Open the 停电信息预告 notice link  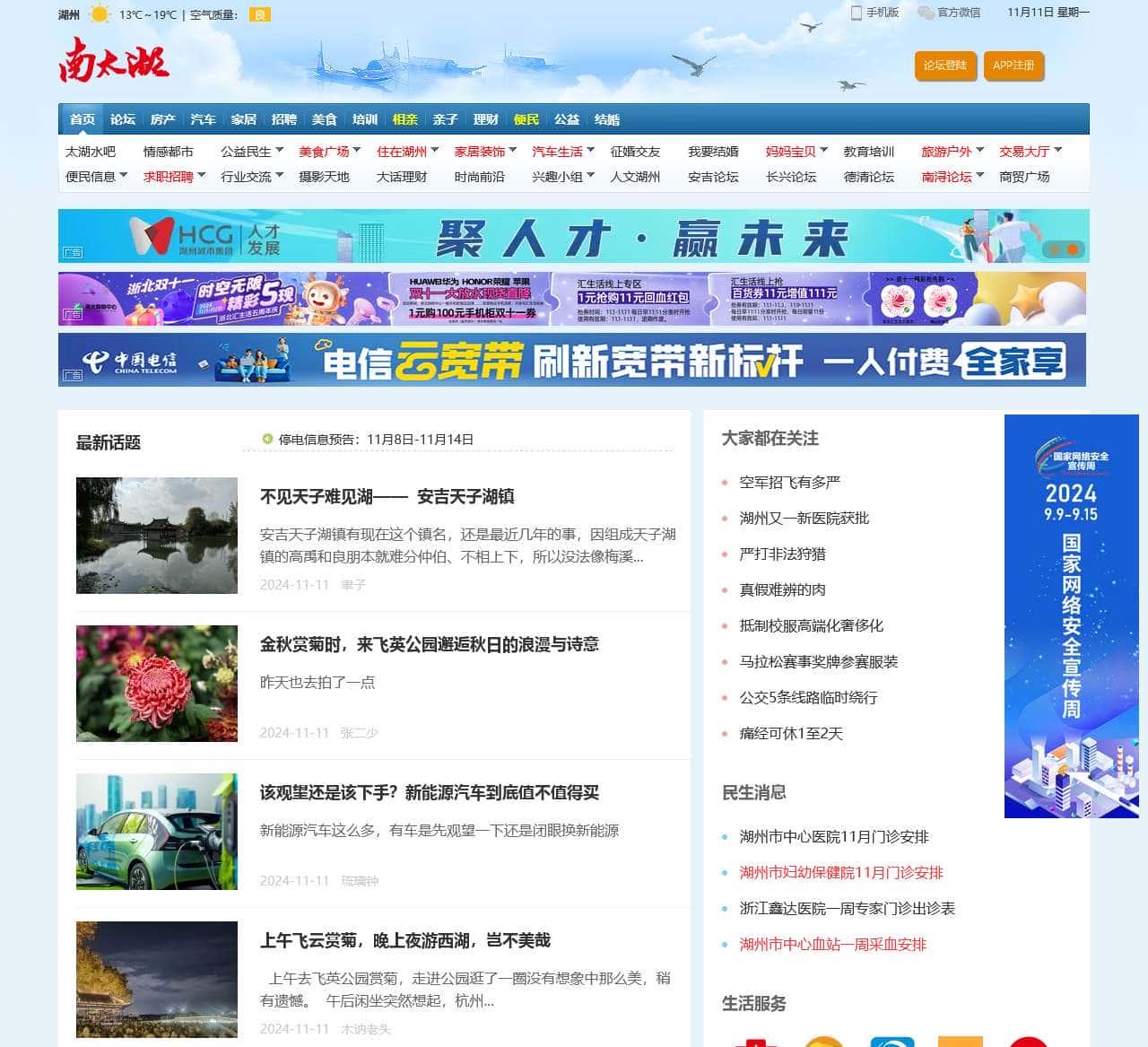click(376, 439)
